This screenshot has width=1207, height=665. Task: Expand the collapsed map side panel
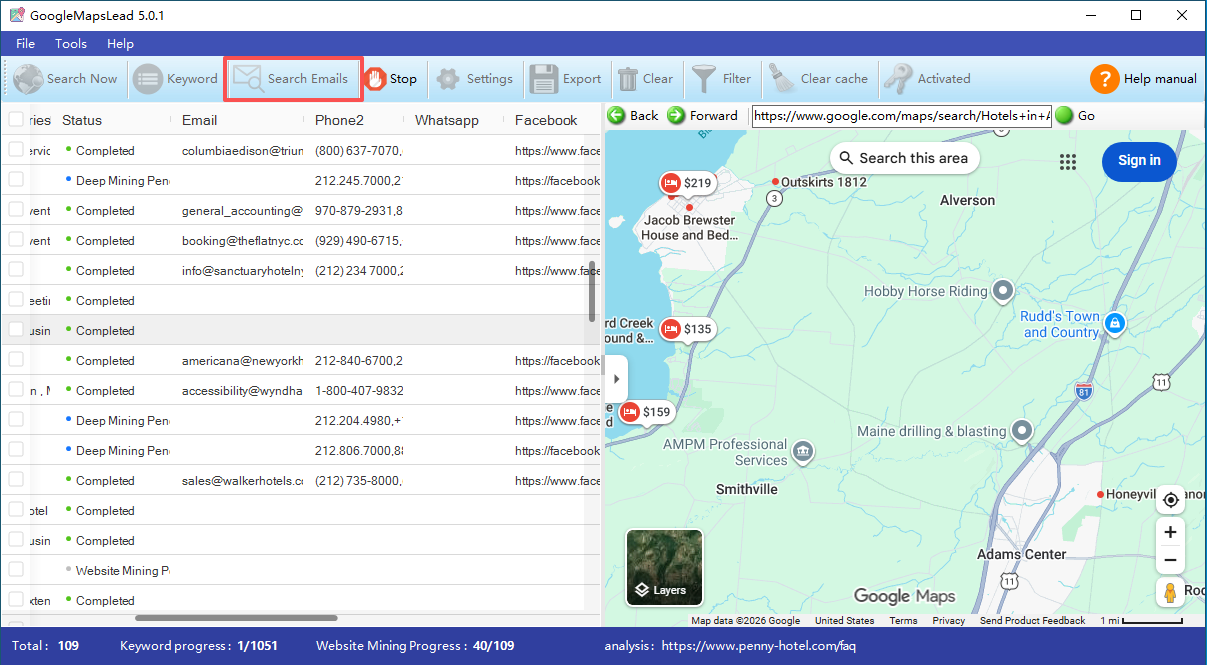pyautogui.click(x=616, y=379)
